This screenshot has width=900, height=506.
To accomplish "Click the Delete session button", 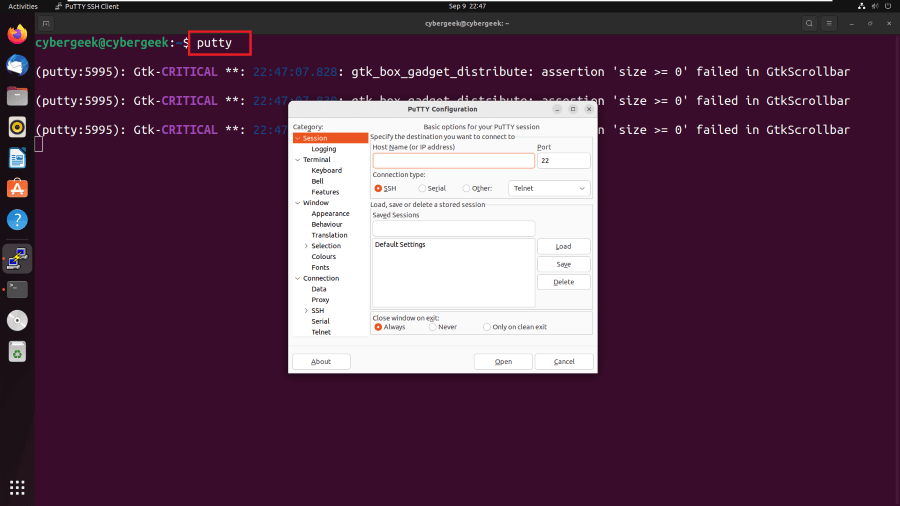I will pyautogui.click(x=564, y=282).
